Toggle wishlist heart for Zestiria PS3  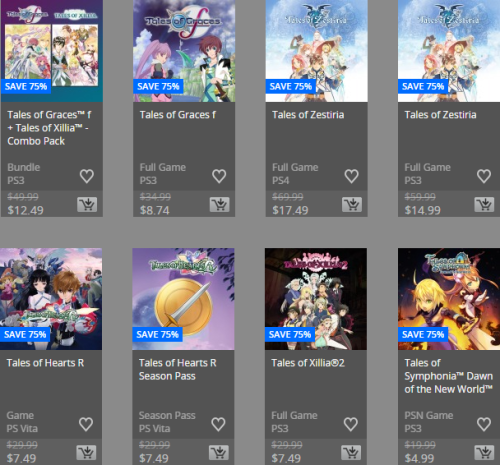click(484, 176)
